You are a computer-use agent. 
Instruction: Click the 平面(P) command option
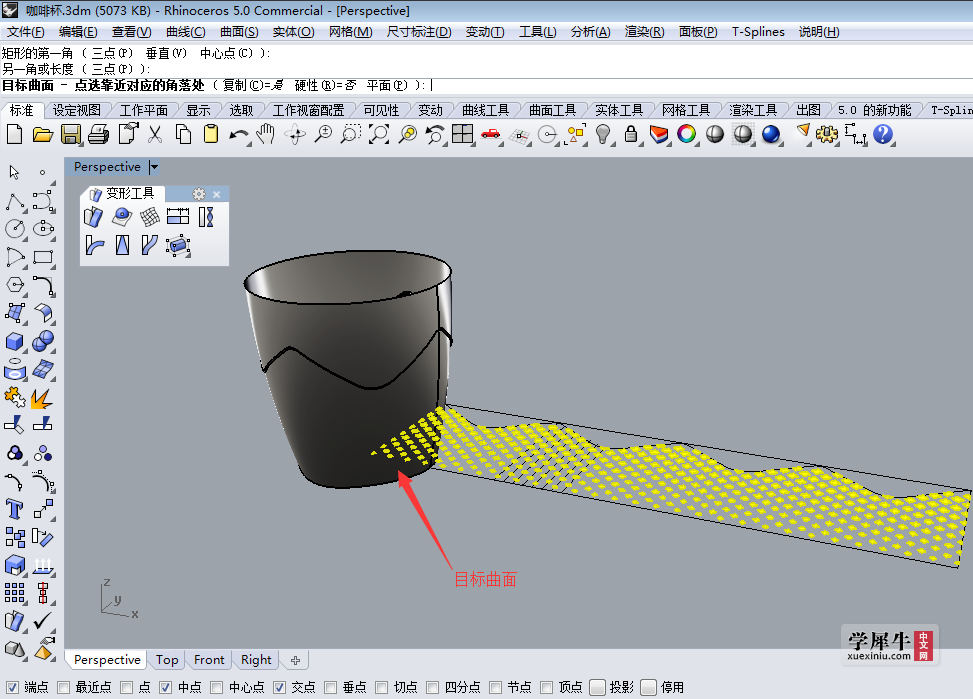coord(387,86)
